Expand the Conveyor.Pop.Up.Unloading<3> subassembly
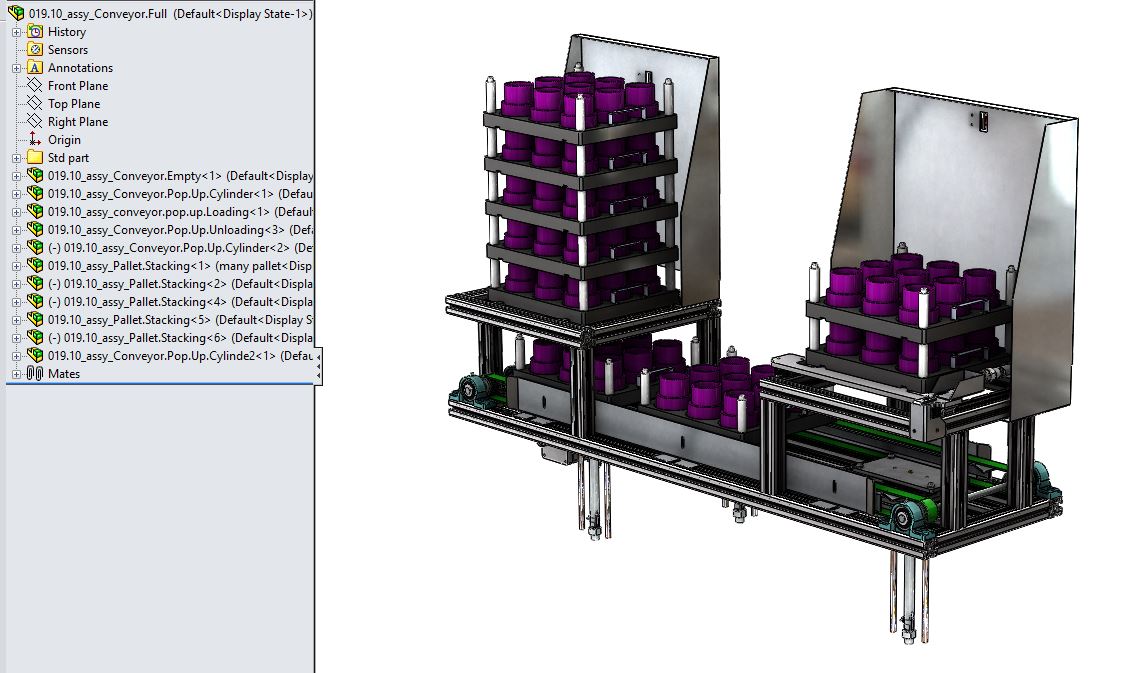This screenshot has height=673, width=1130. coord(17,230)
